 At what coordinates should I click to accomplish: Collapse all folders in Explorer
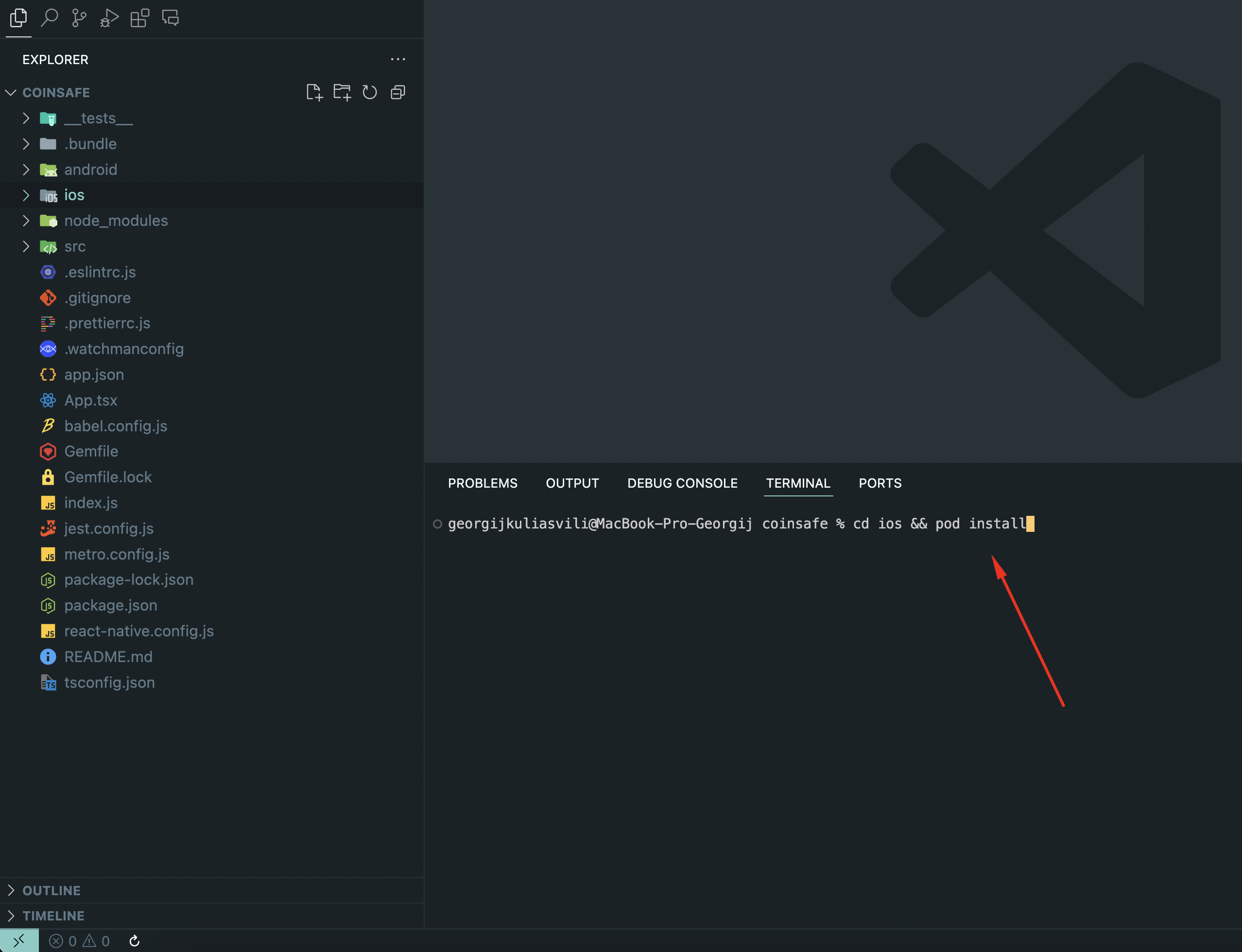(x=398, y=92)
